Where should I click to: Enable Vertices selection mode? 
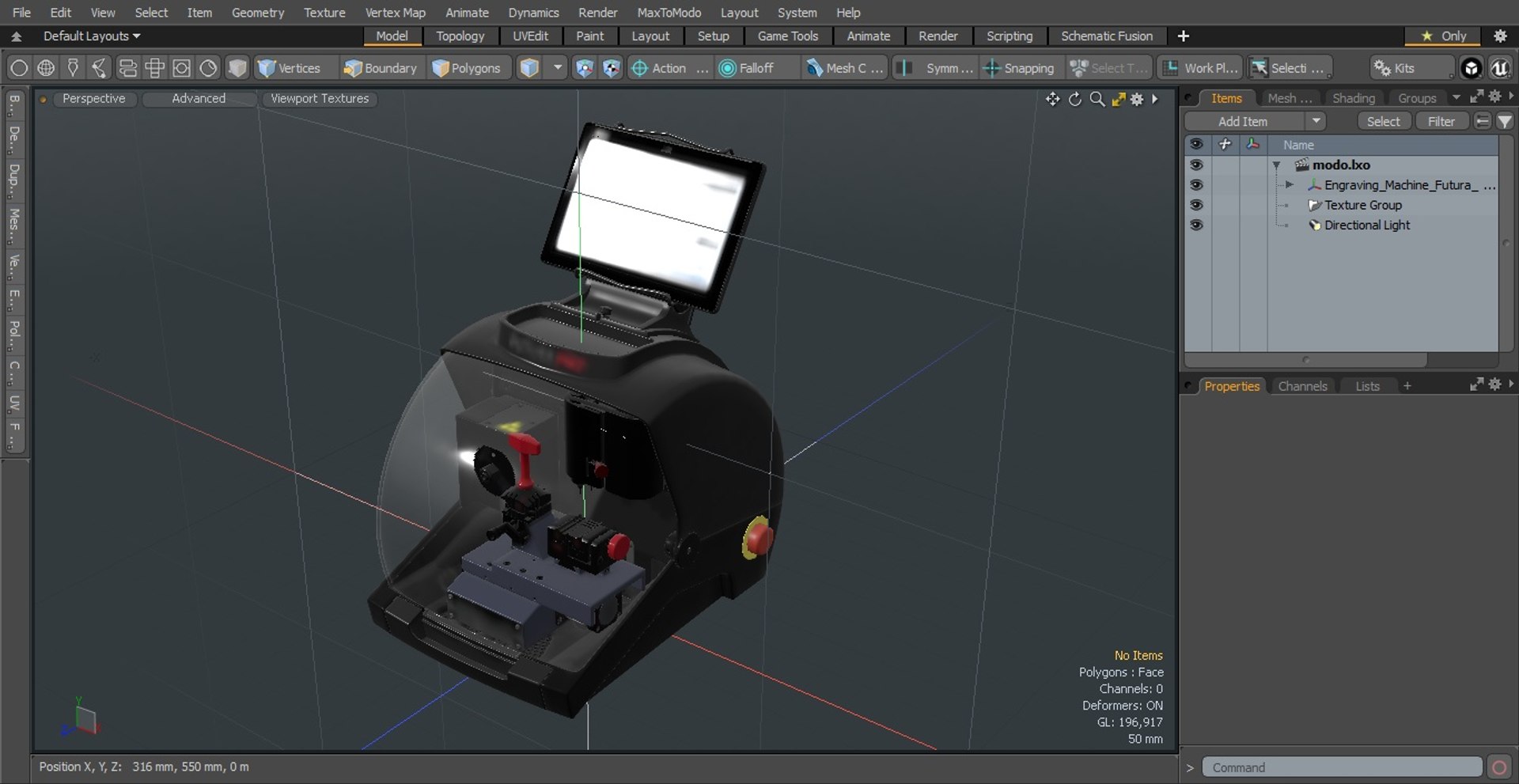290,68
